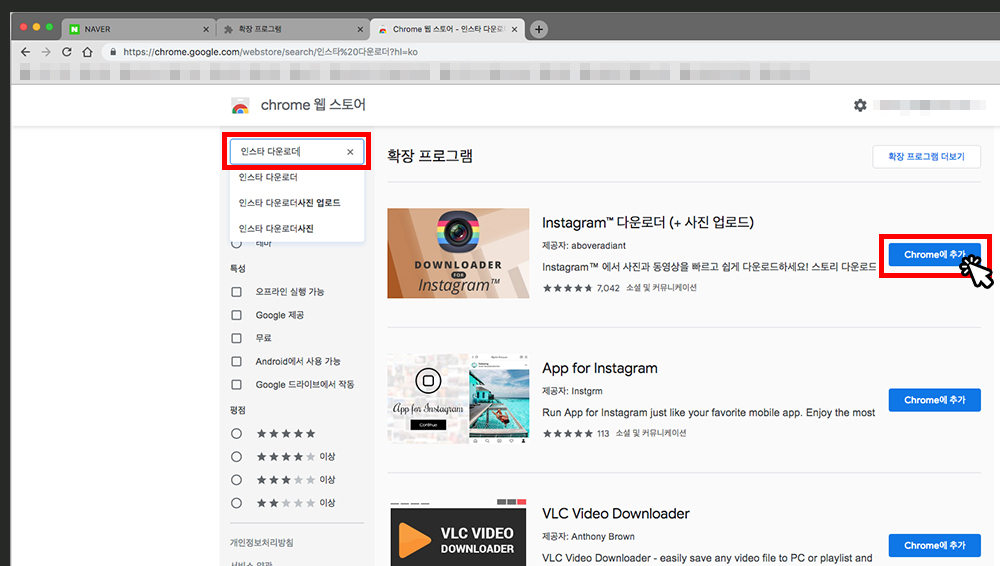This screenshot has height=566, width=1000.
Task: Click provider text Anthony Brown
Action: pos(603,537)
